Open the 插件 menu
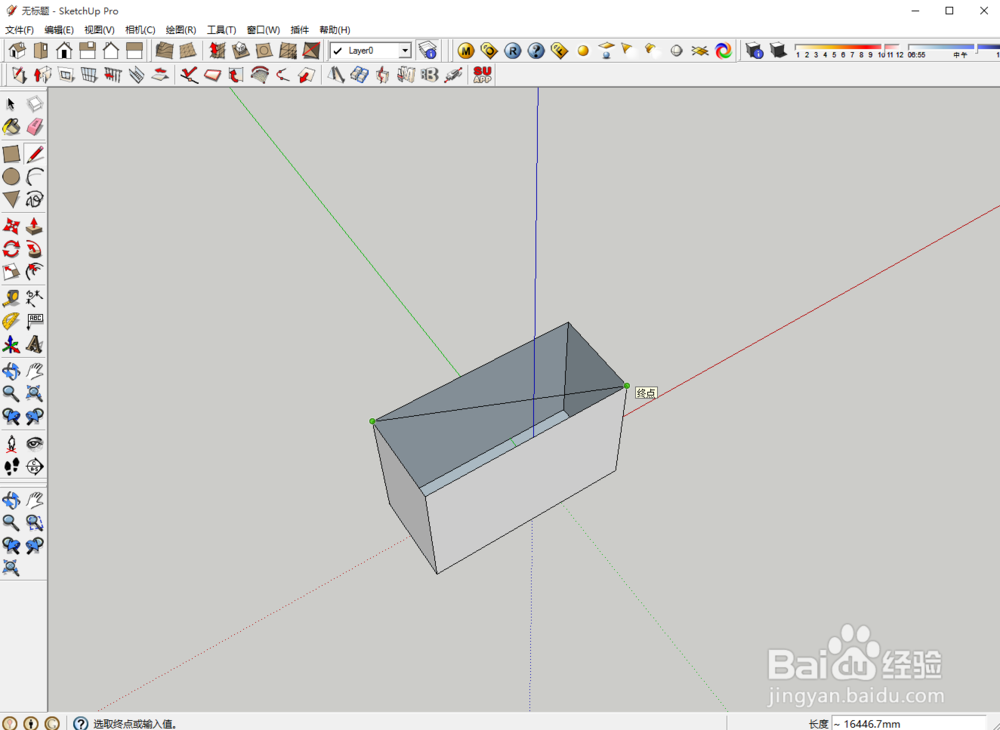Viewport: 1000px width, 730px height. tap(300, 30)
